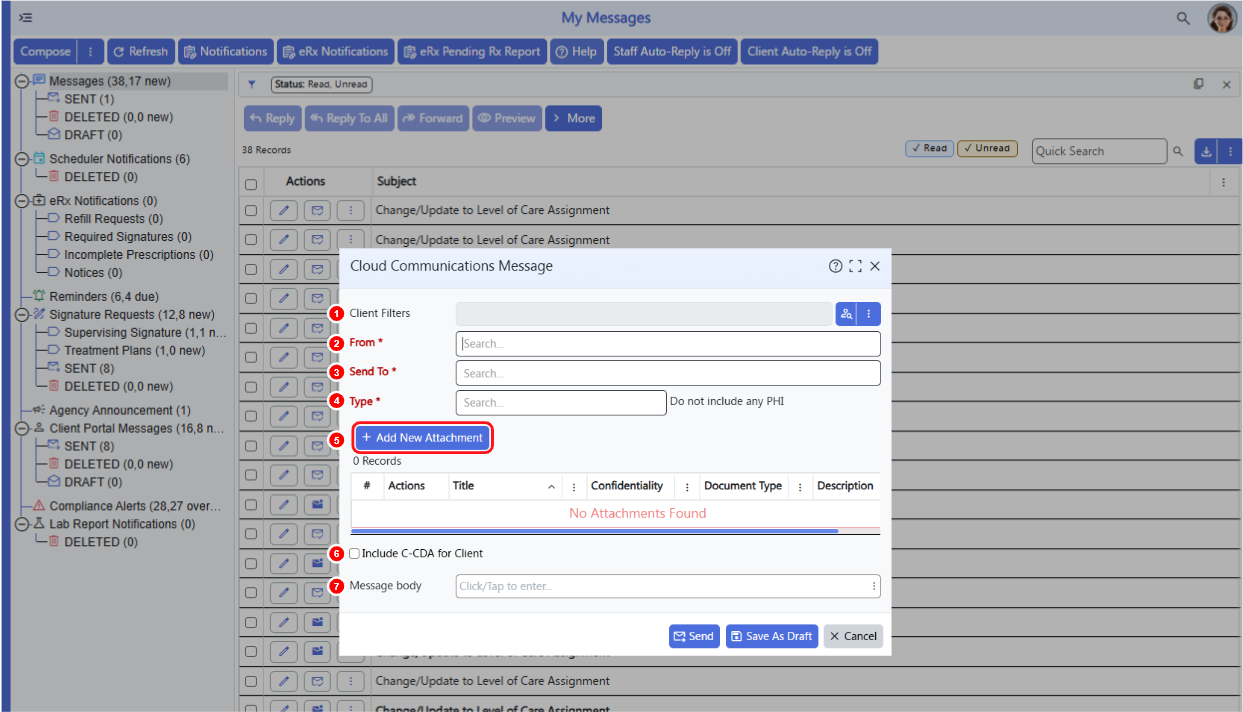Viewport: 1243px width, 712px height.
Task: Click into the Send To search field
Action: pyautogui.click(x=668, y=373)
